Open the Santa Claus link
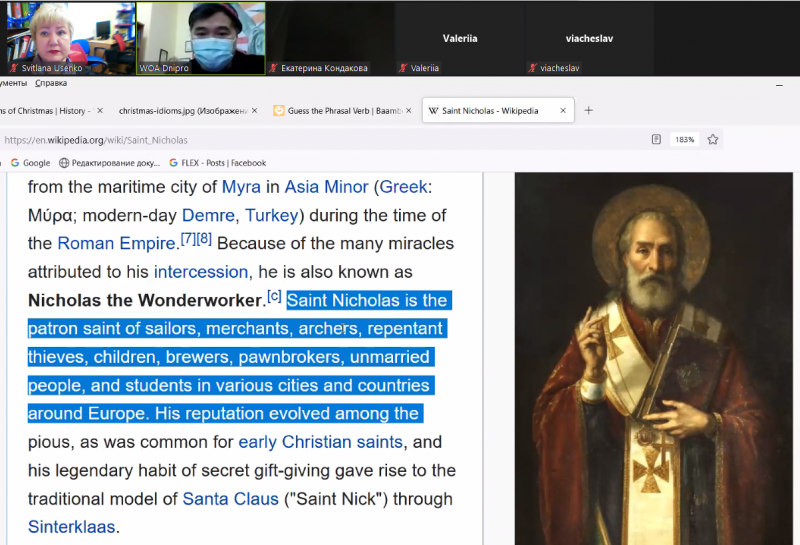Screen dimensions: 800x545 tap(231, 499)
